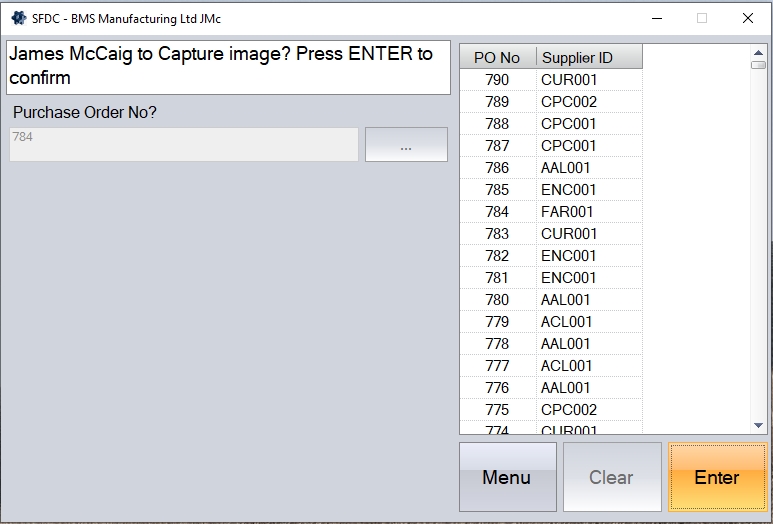Click the greyed-out Clear button
Image resolution: width=773 pixels, height=524 pixels.
click(x=611, y=477)
